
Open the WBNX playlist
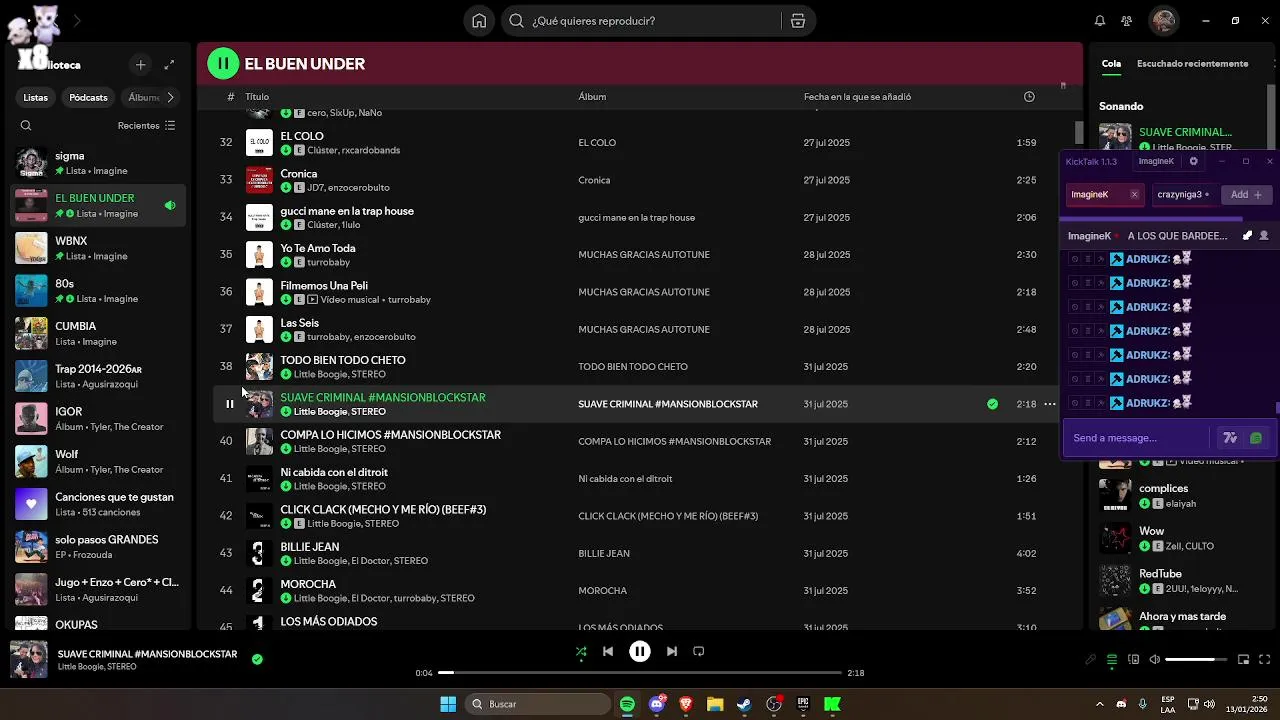tap(98, 248)
